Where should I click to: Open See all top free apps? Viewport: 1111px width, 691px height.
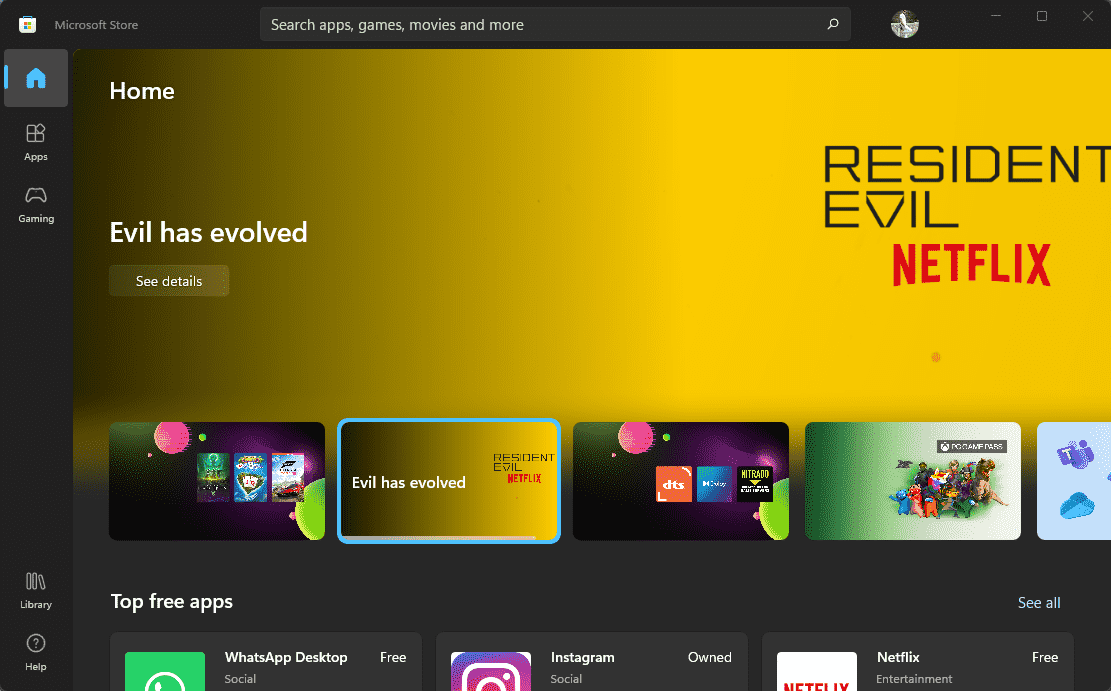coord(1039,602)
